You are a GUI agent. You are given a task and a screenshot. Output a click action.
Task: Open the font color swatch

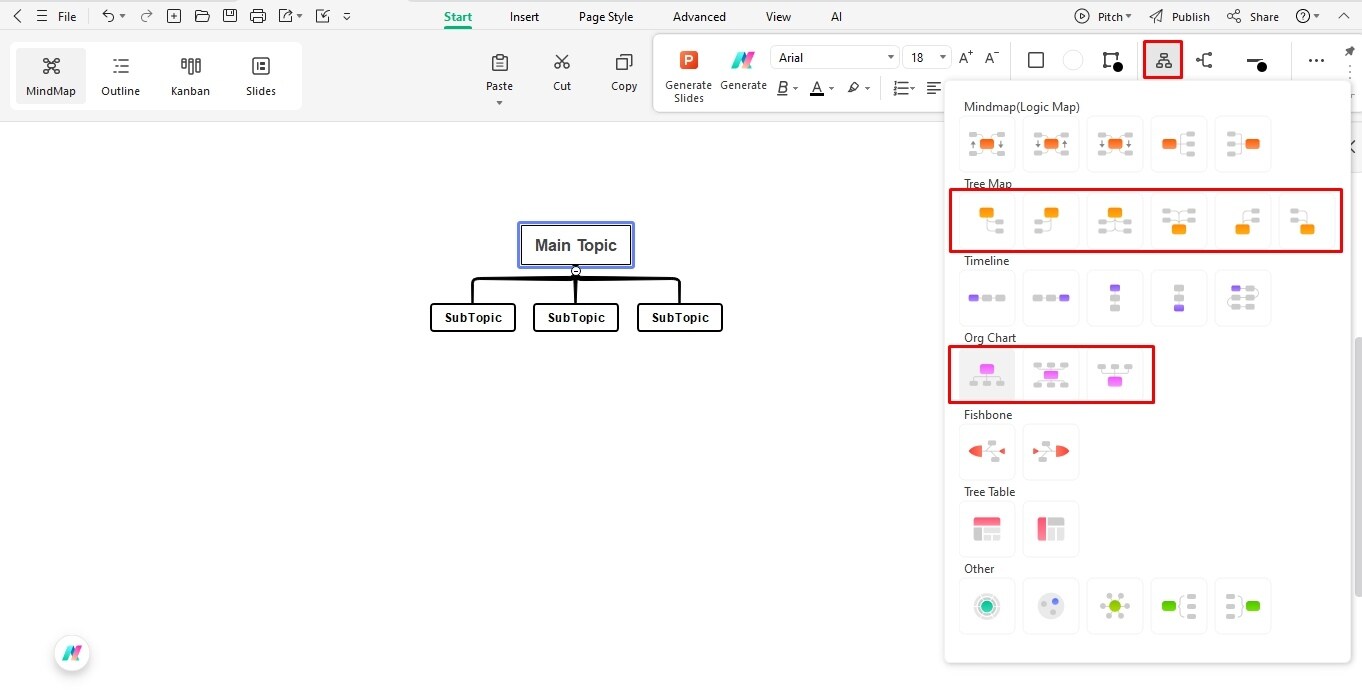coord(817,88)
